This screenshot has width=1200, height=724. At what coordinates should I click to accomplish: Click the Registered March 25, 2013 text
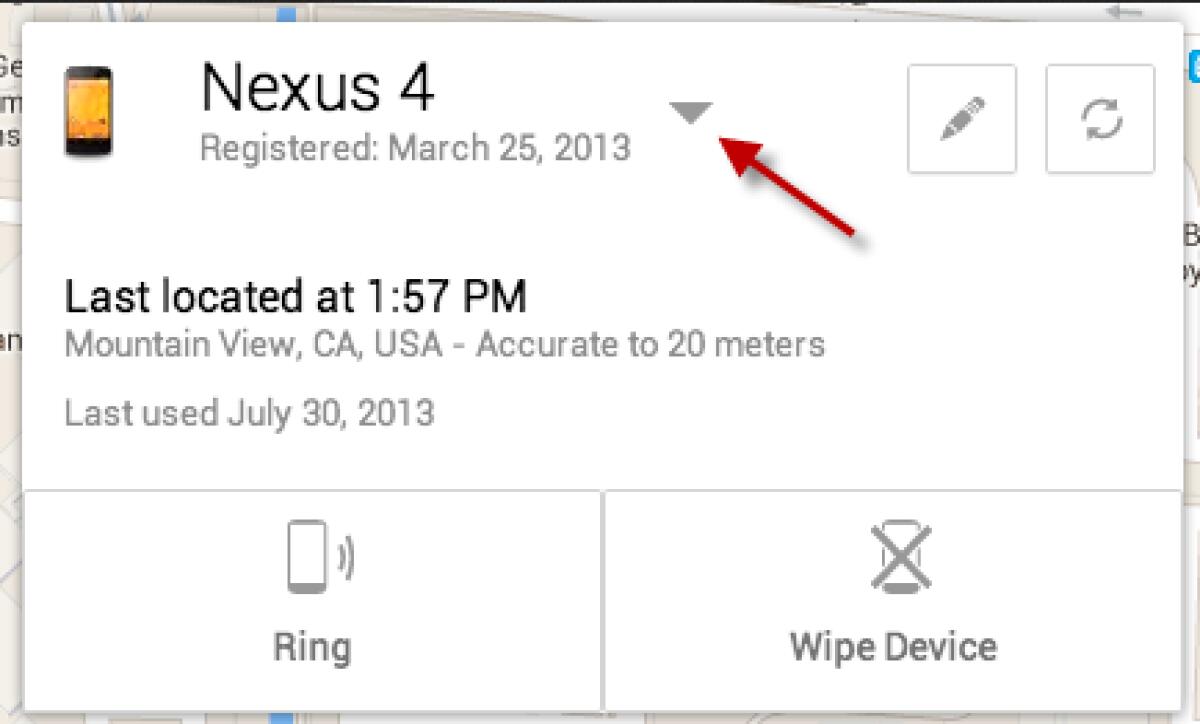click(415, 148)
